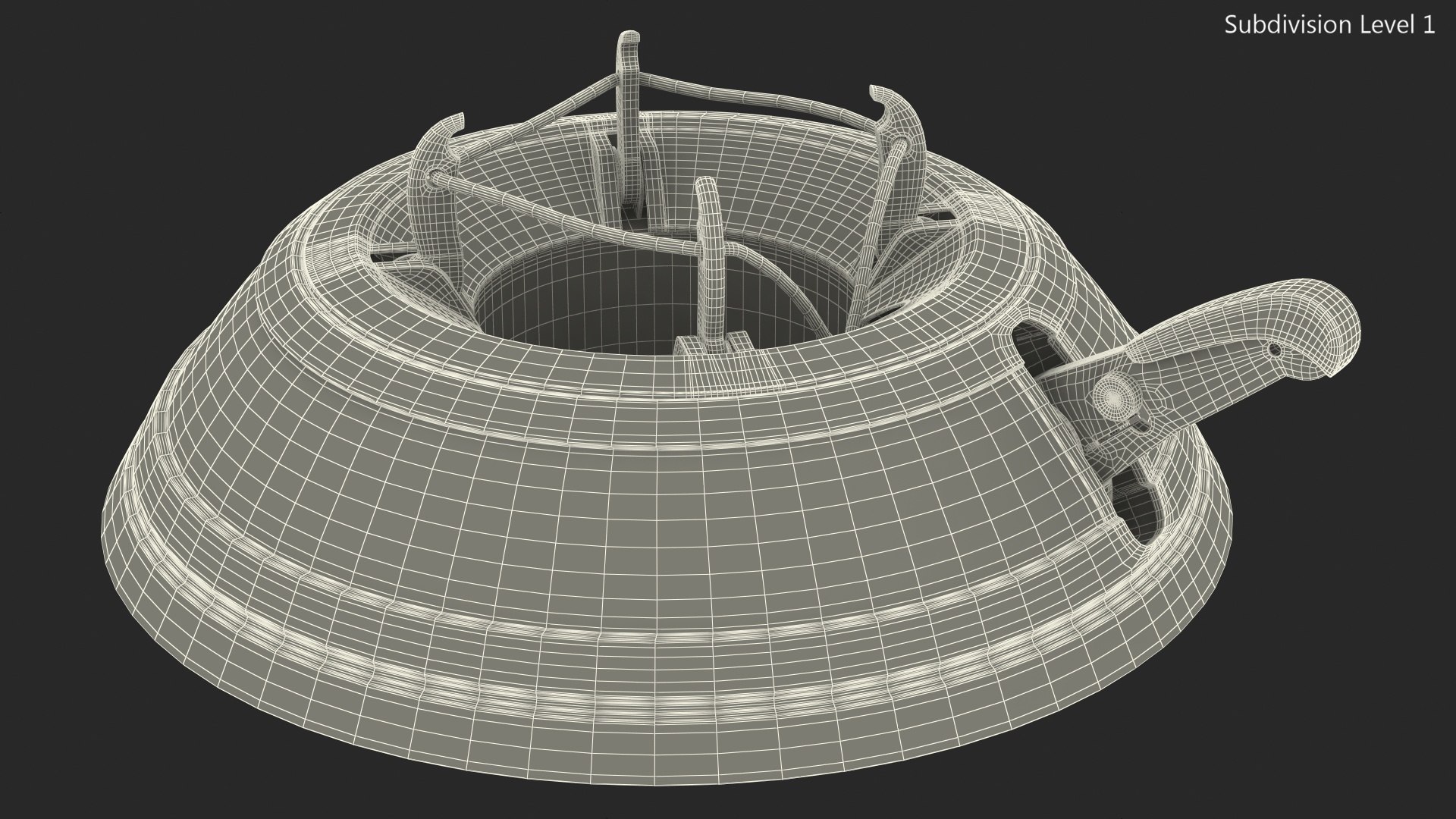1456x819 pixels.
Task: Click the round pivot bolt on lever
Action: click(1113, 394)
